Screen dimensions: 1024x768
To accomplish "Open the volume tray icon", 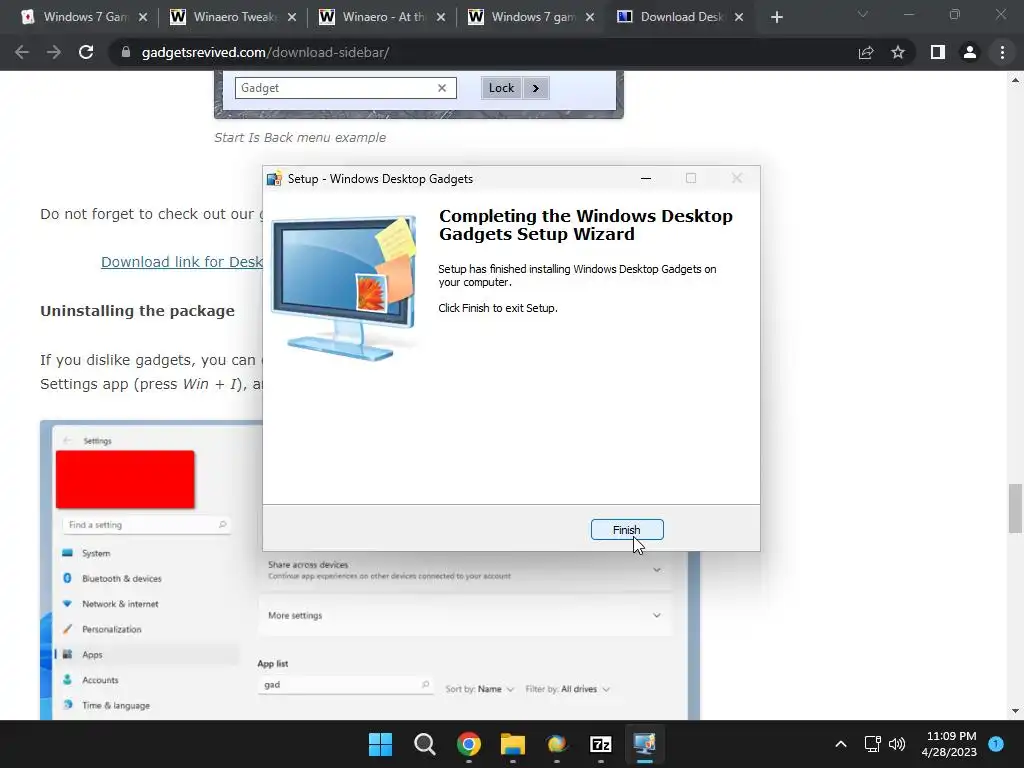I will pos(897,744).
